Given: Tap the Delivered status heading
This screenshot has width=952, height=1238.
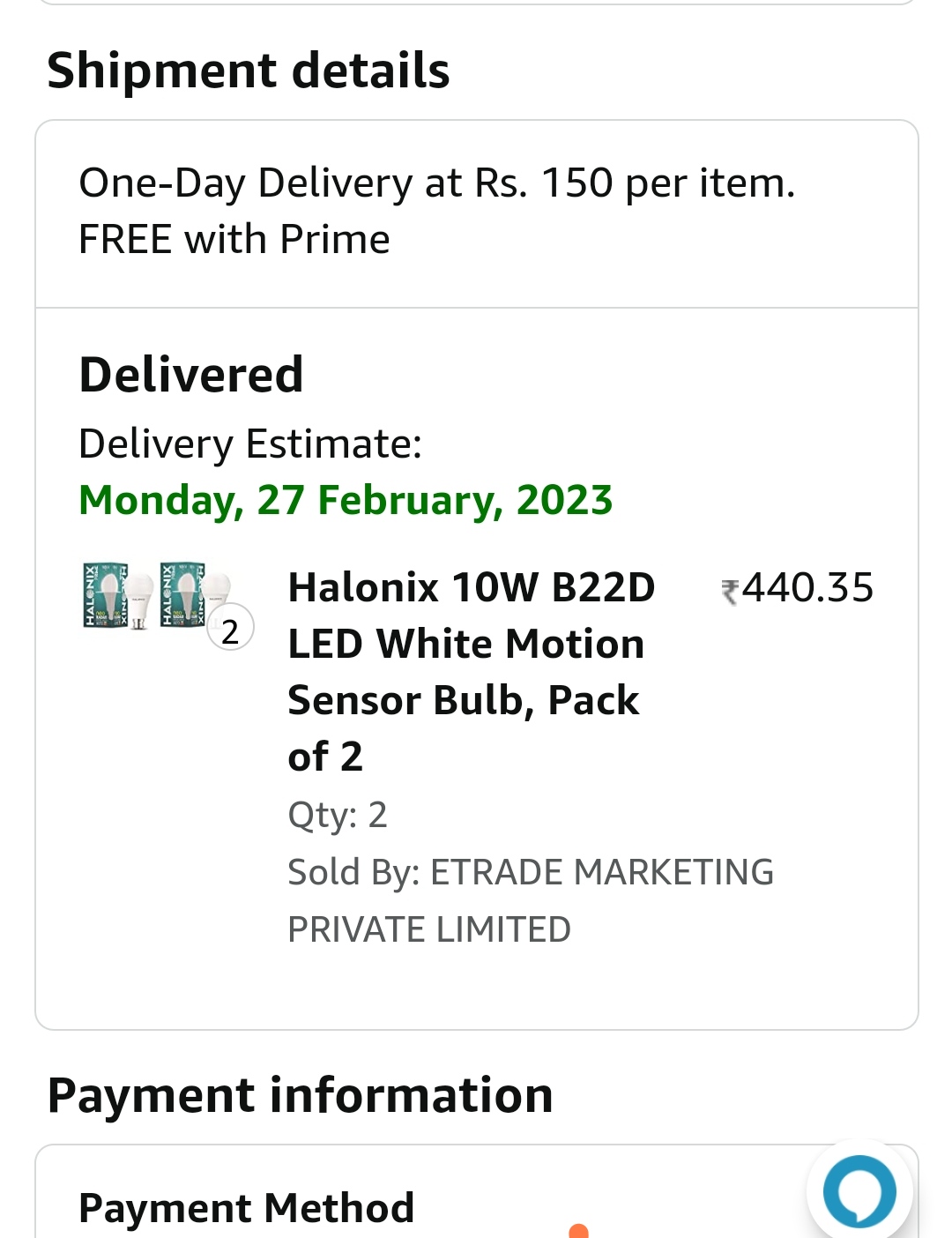Looking at the screenshot, I should point(191,375).
